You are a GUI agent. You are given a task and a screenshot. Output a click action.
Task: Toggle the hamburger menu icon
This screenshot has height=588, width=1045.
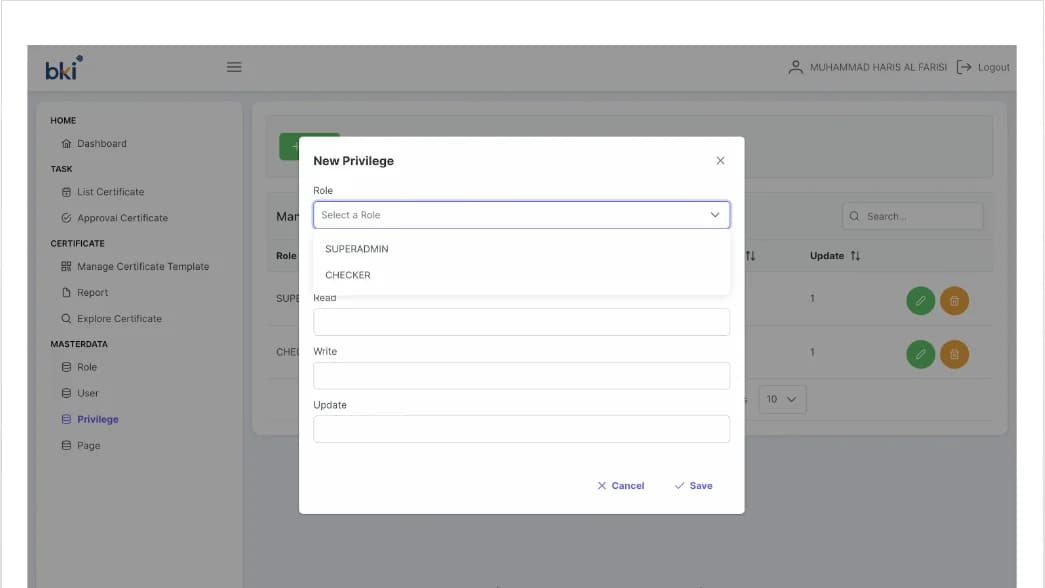point(234,67)
